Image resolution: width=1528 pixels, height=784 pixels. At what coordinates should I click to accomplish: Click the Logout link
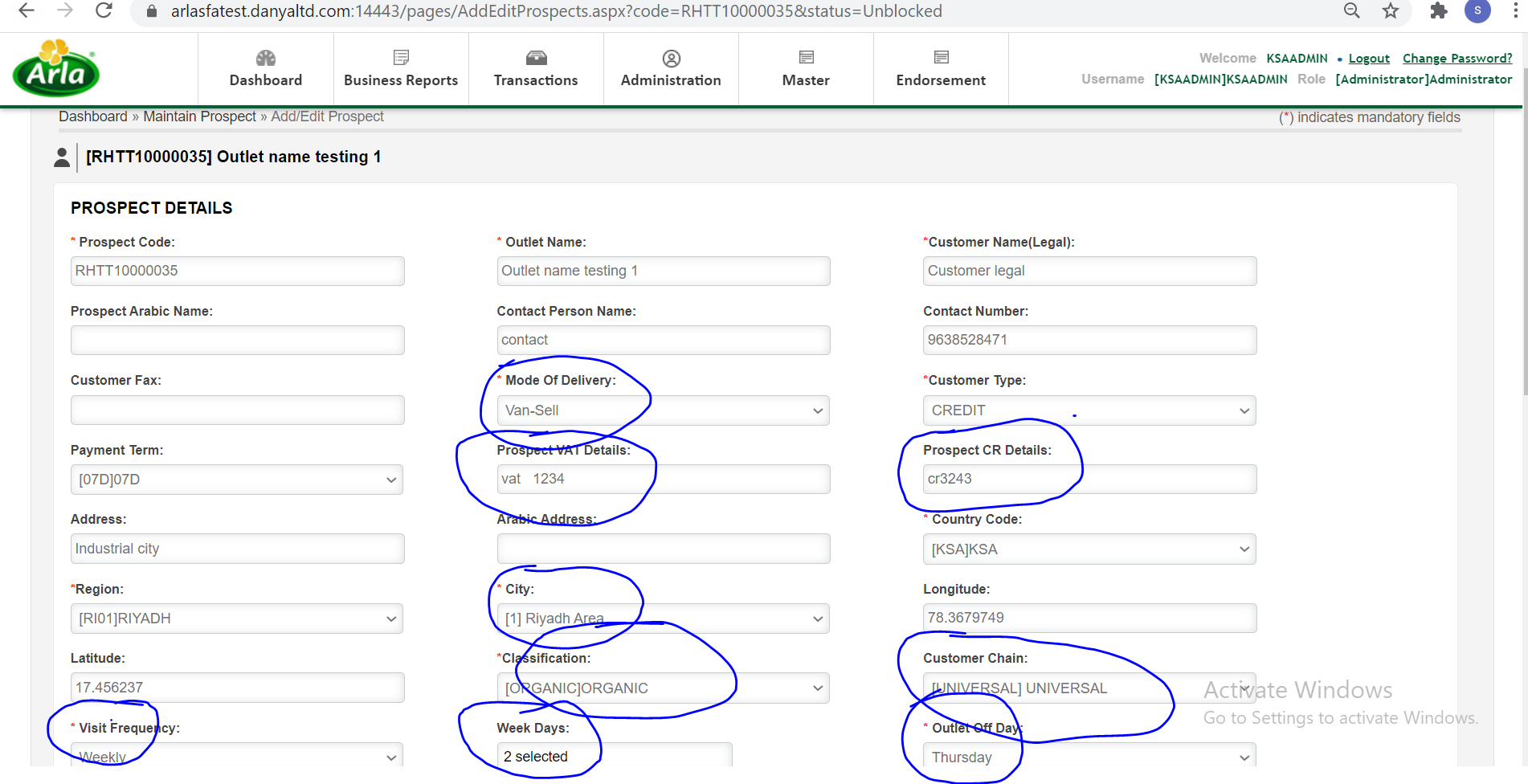click(x=1369, y=59)
